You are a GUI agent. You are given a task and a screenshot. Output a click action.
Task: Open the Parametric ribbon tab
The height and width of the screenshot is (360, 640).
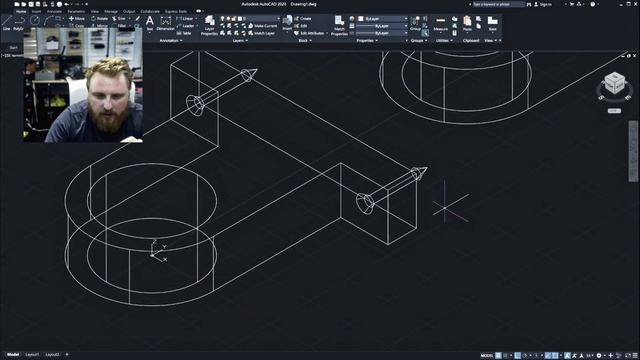[76, 11]
